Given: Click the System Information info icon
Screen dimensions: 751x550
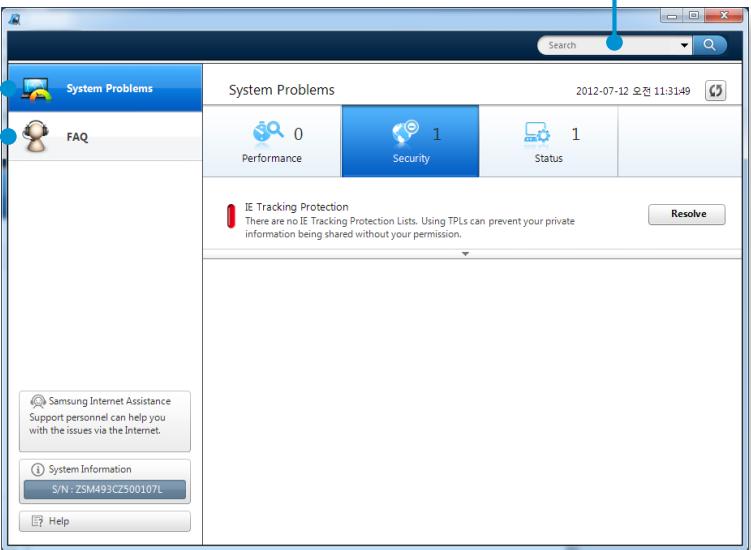Looking at the screenshot, I should pos(38,470).
